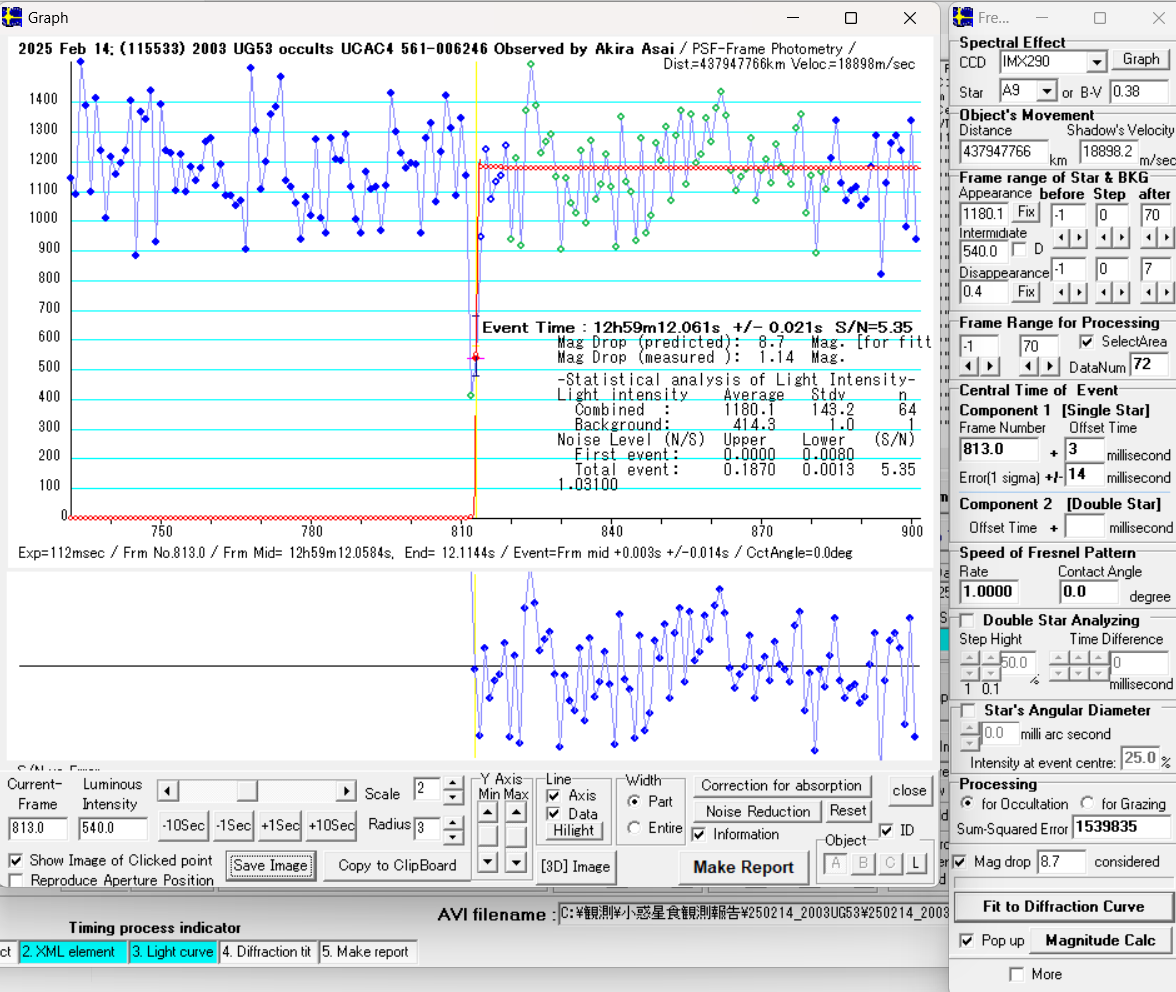Open the CCD IMX290 dropdown
Image resolution: width=1176 pixels, height=992 pixels.
(1096, 62)
